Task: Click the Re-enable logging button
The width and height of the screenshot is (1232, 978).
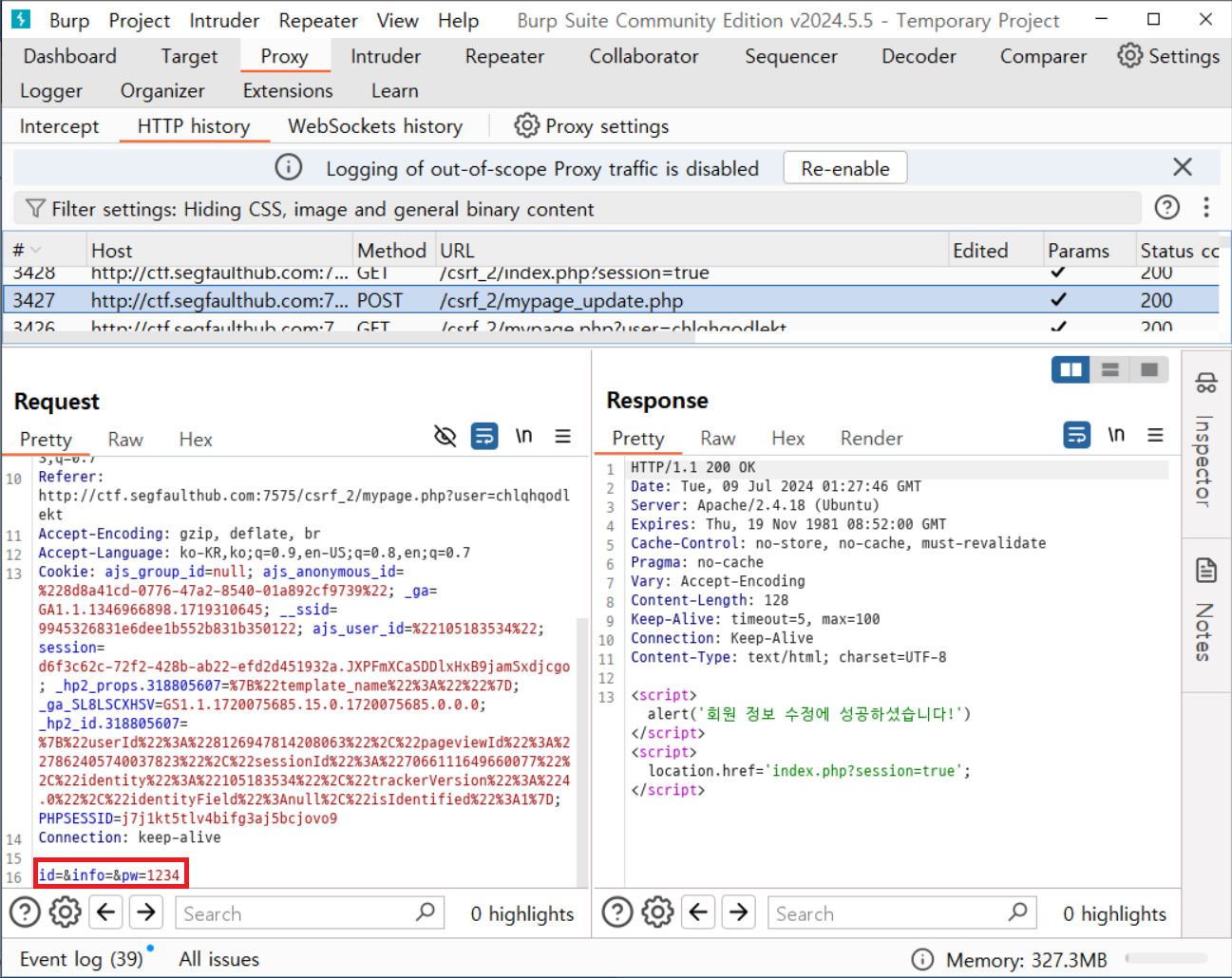Action: pos(845,168)
